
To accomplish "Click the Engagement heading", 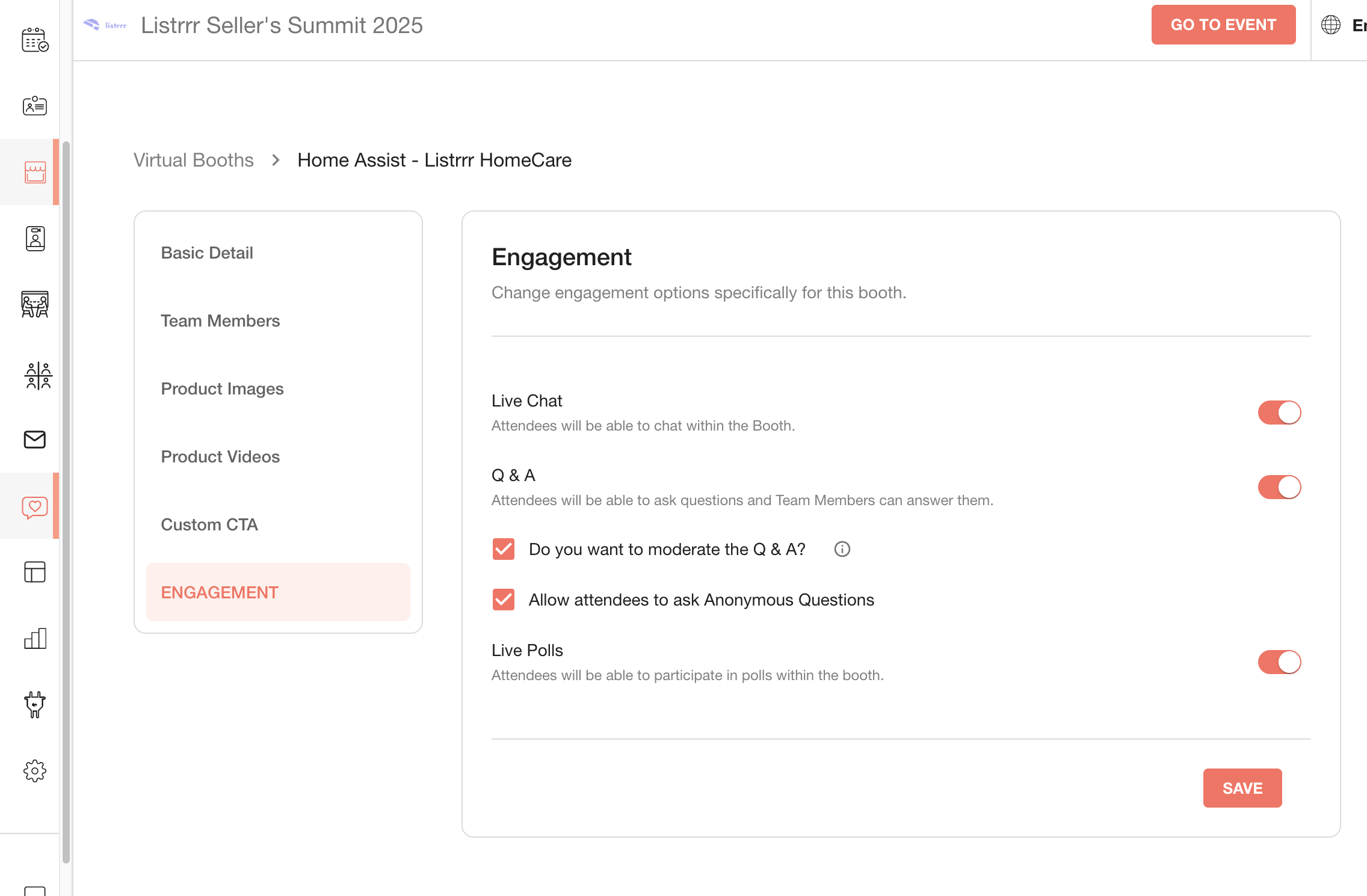I will pyautogui.click(x=561, y=257).
